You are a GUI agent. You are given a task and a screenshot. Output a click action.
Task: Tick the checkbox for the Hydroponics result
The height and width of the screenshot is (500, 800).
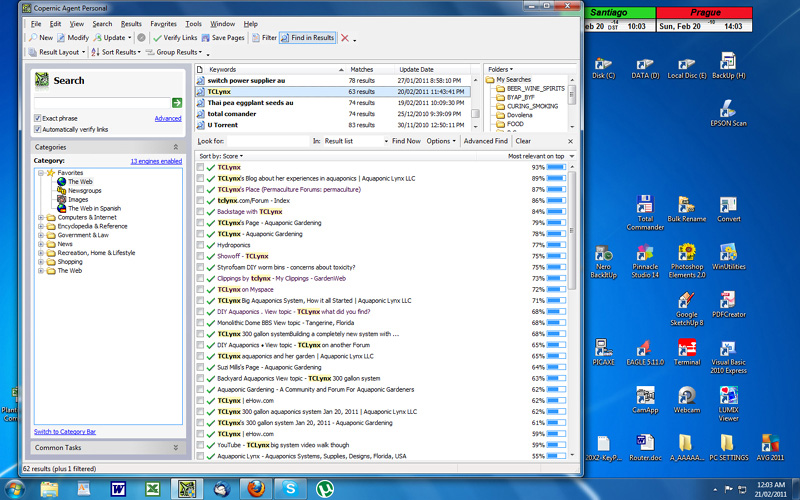point(201,245)
